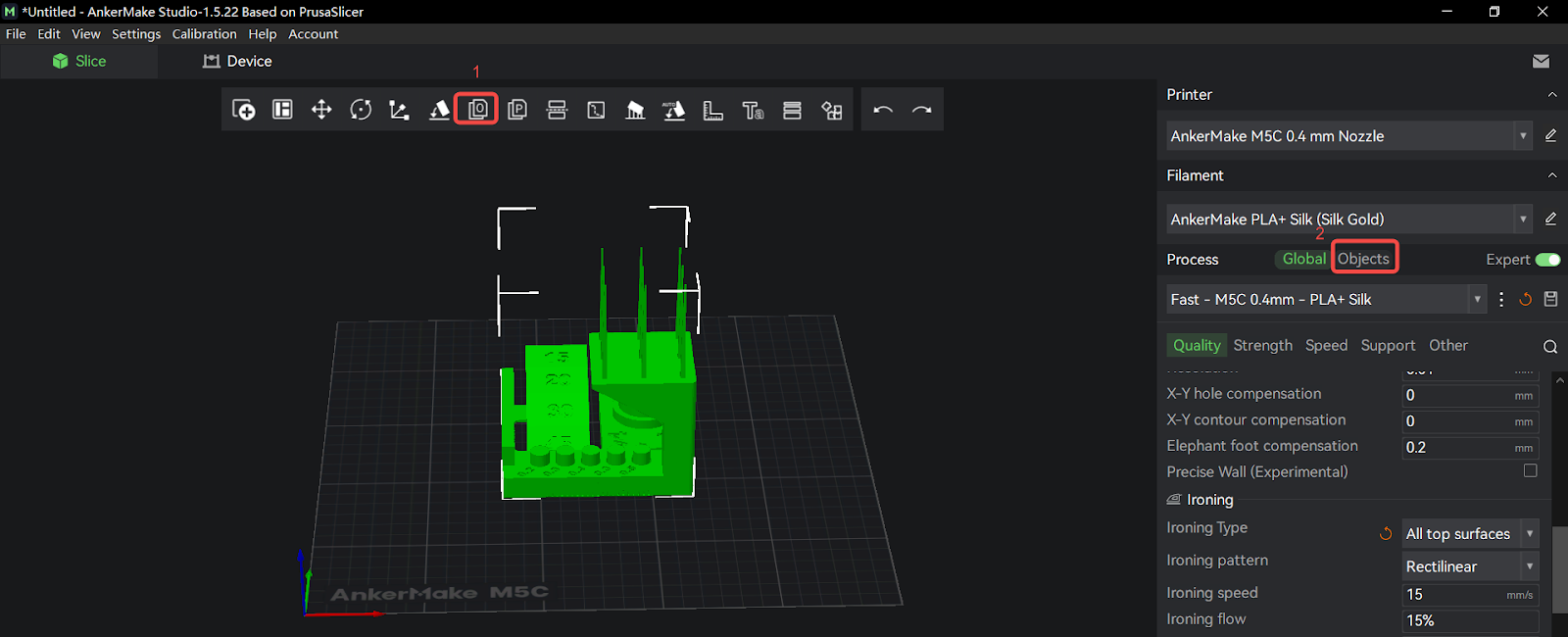Click the Ironing speed field
Viewport: 1568px width, 637px height.
(1470, 594)
